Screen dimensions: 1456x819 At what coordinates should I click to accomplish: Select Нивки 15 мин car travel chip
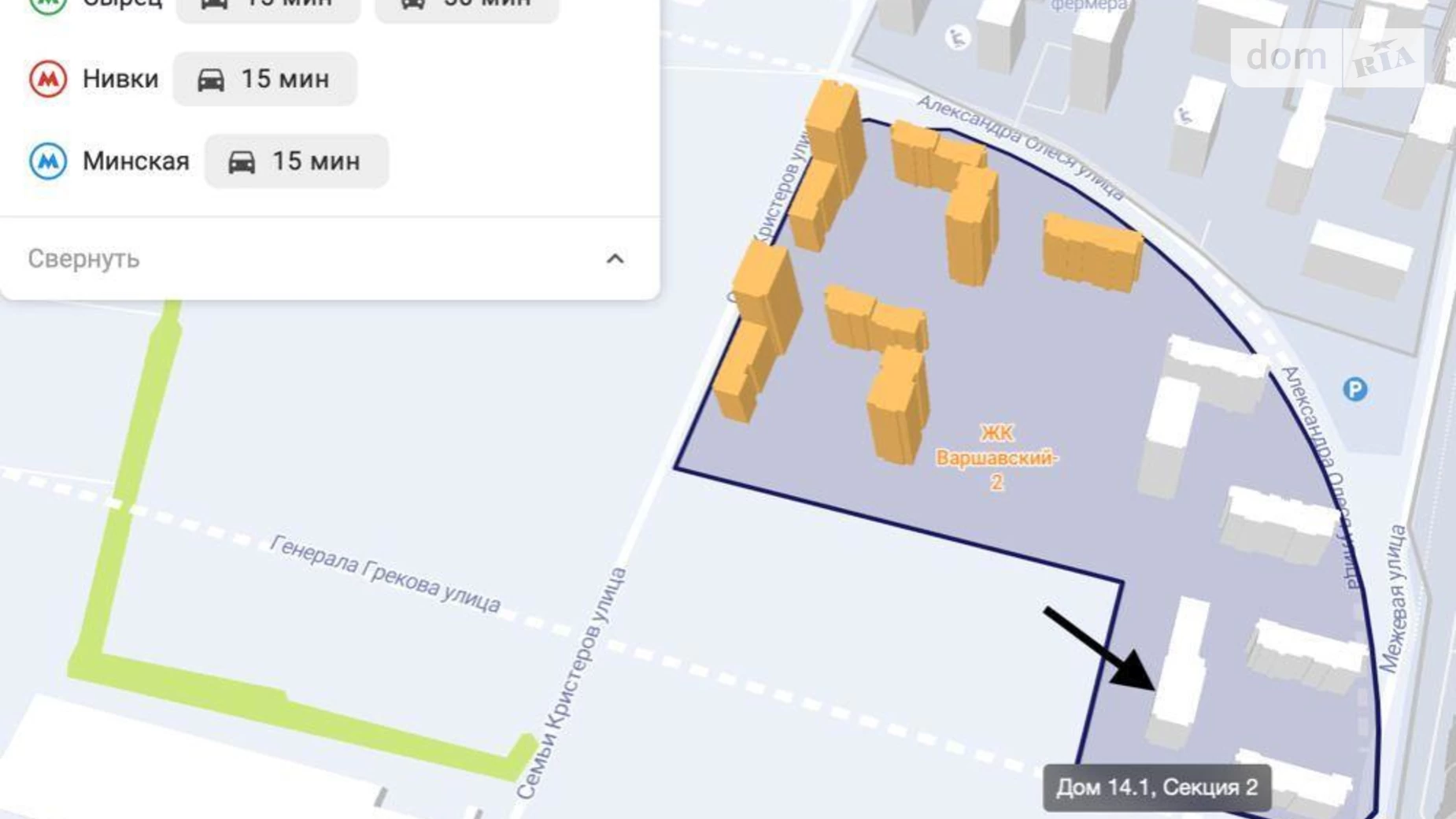click(x=265, y=79)
